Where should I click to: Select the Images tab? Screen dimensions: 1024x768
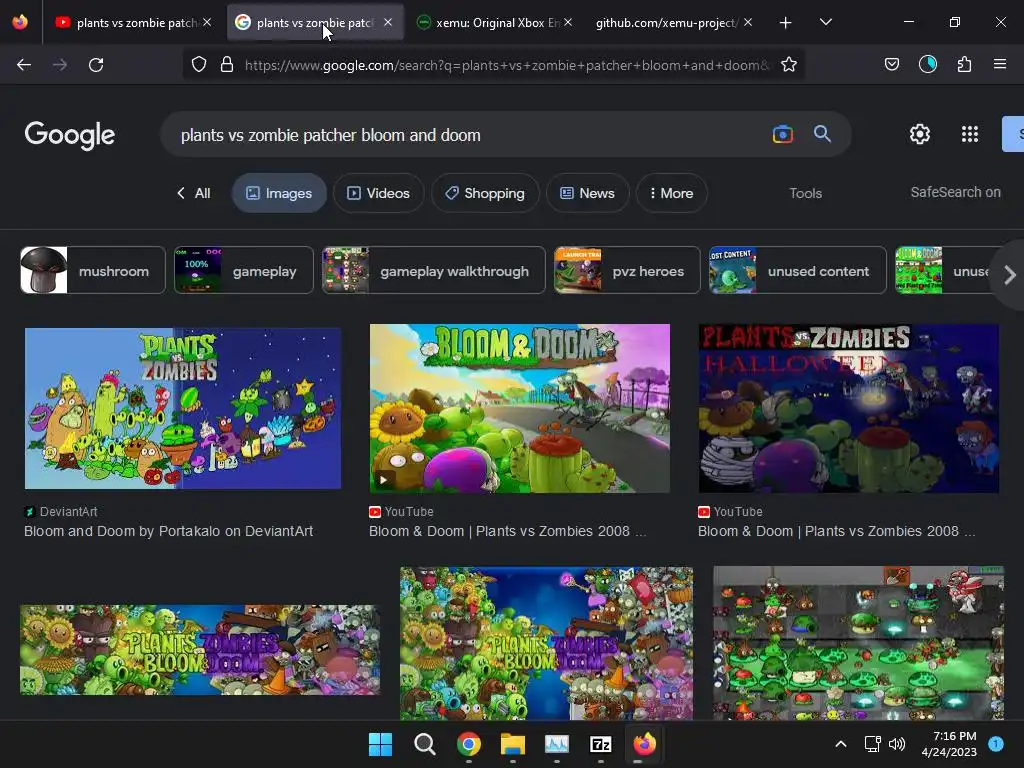(x=279, y=193)
